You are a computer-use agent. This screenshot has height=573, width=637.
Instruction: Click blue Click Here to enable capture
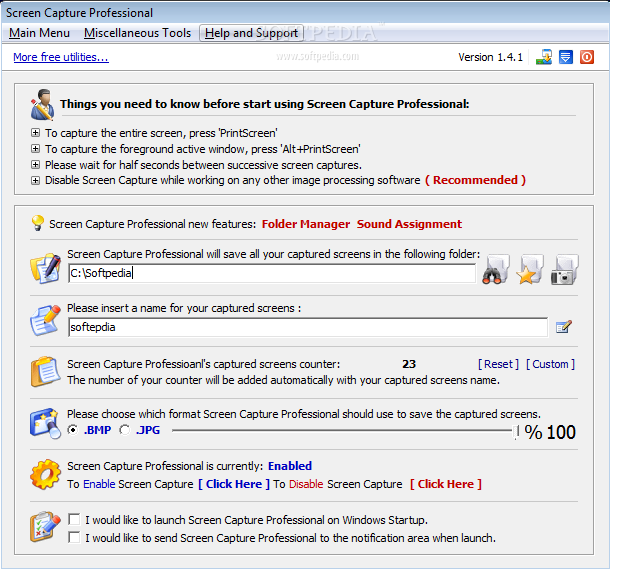click(234, 484)
